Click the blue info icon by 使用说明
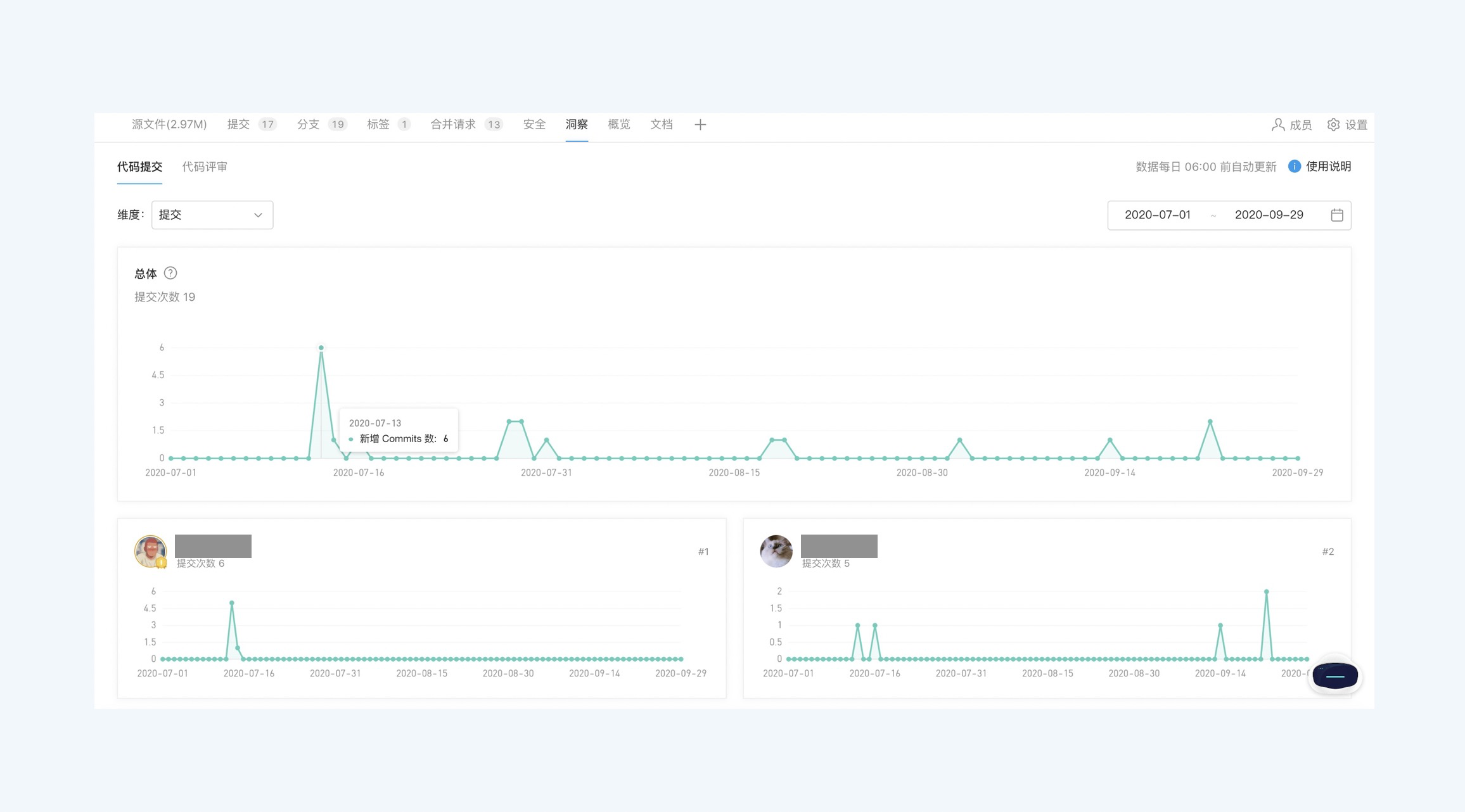 click(1295, 167)
